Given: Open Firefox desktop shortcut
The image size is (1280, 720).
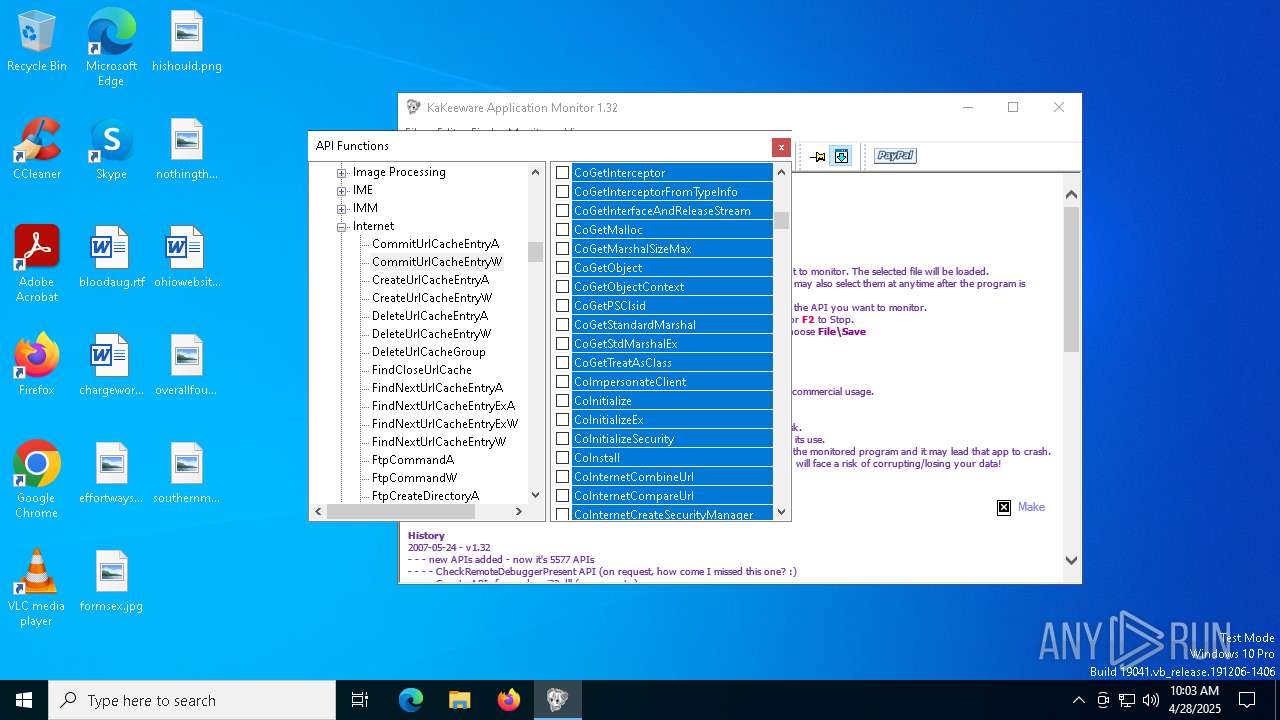Looking at the screenshot, I should click(37, 365).
